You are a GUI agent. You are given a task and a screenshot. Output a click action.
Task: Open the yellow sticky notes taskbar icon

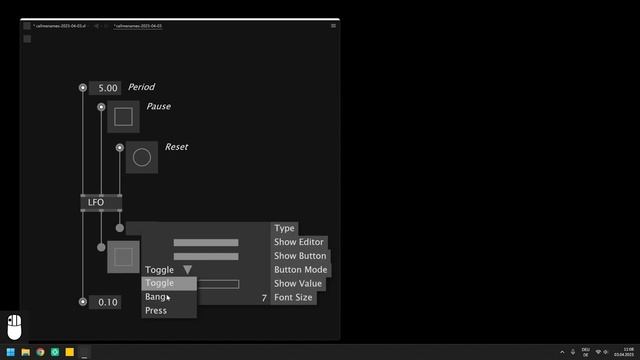(70, 352)
